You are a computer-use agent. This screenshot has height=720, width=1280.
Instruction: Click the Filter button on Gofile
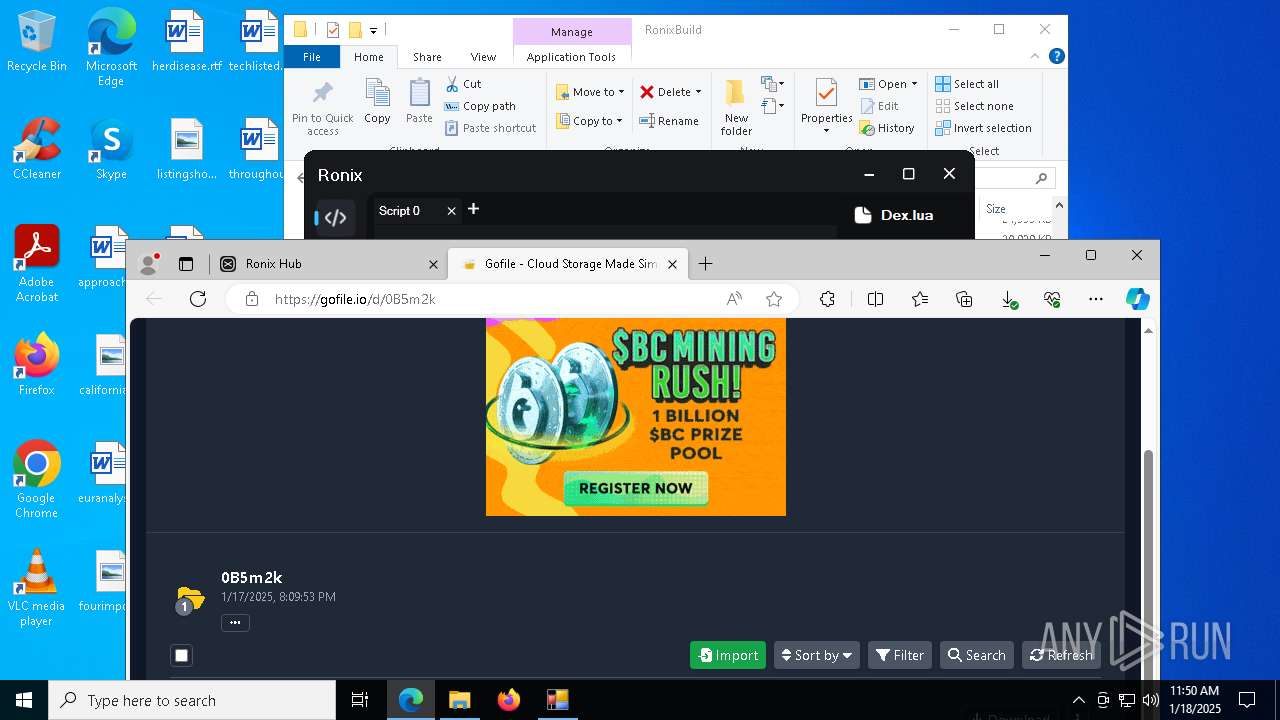coord(900,655)
